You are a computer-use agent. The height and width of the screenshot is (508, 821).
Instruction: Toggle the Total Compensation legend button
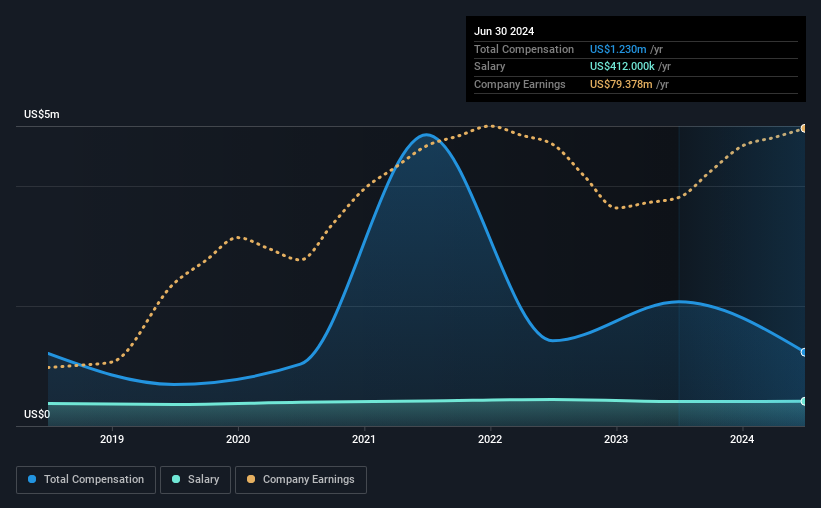point(86,480)
